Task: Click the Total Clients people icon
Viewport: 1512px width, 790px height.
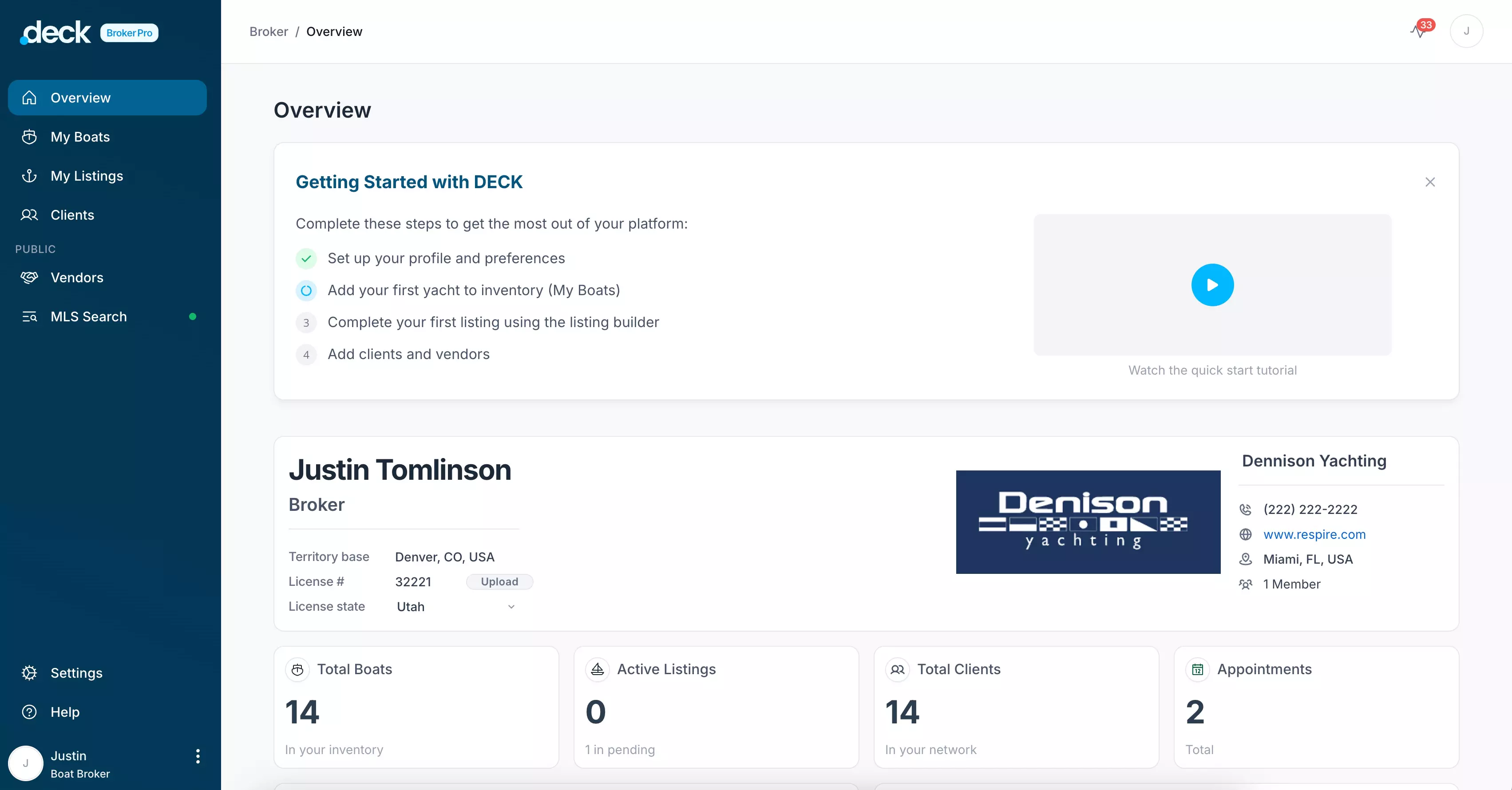Action: pyautogui.click(x=898, y=669)
